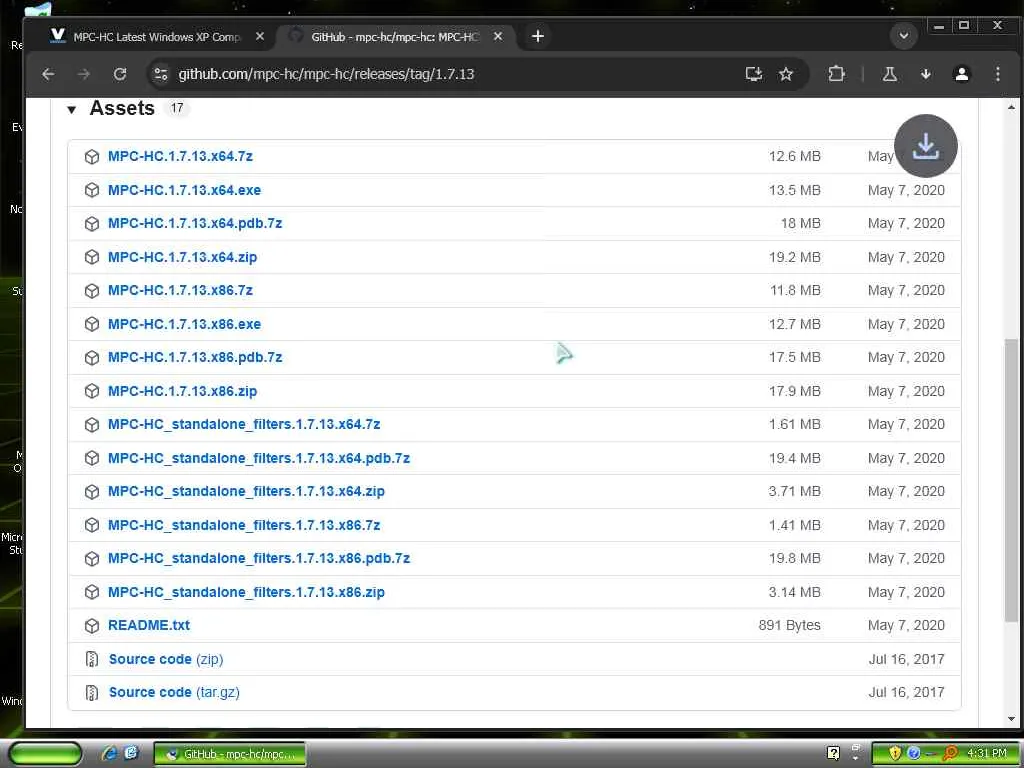1024x768 pixels.
Task: Show browser downloads arrow icon
Action: (925, 74)
